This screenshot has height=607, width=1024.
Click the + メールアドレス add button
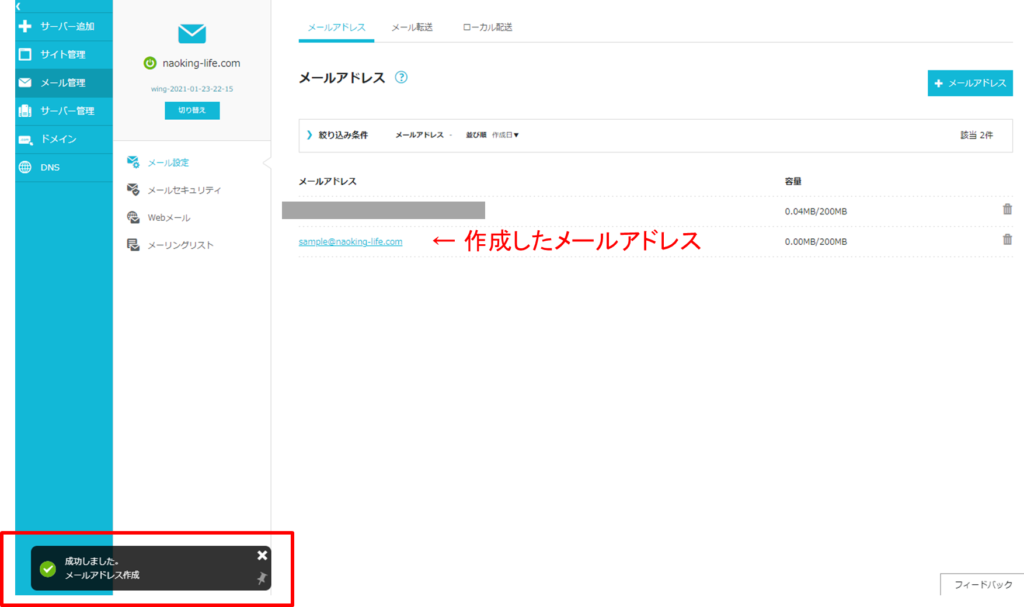pyautogui.click(x=970, y=83)
